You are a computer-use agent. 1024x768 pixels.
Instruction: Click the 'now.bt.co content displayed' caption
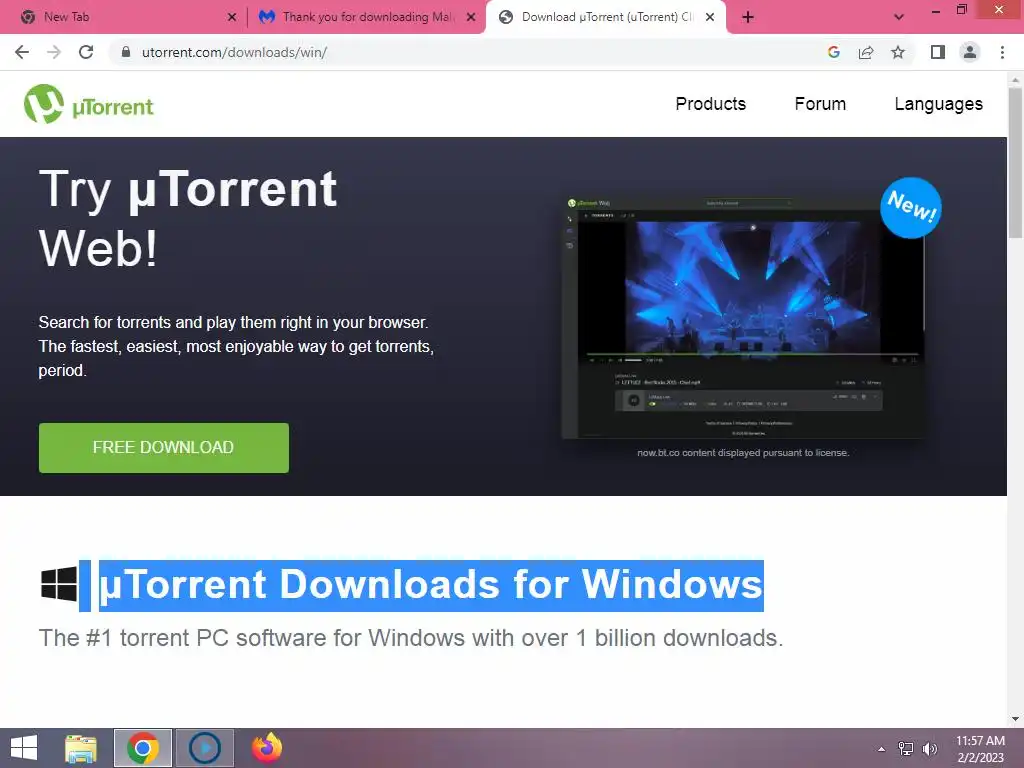tap(743, 453)
